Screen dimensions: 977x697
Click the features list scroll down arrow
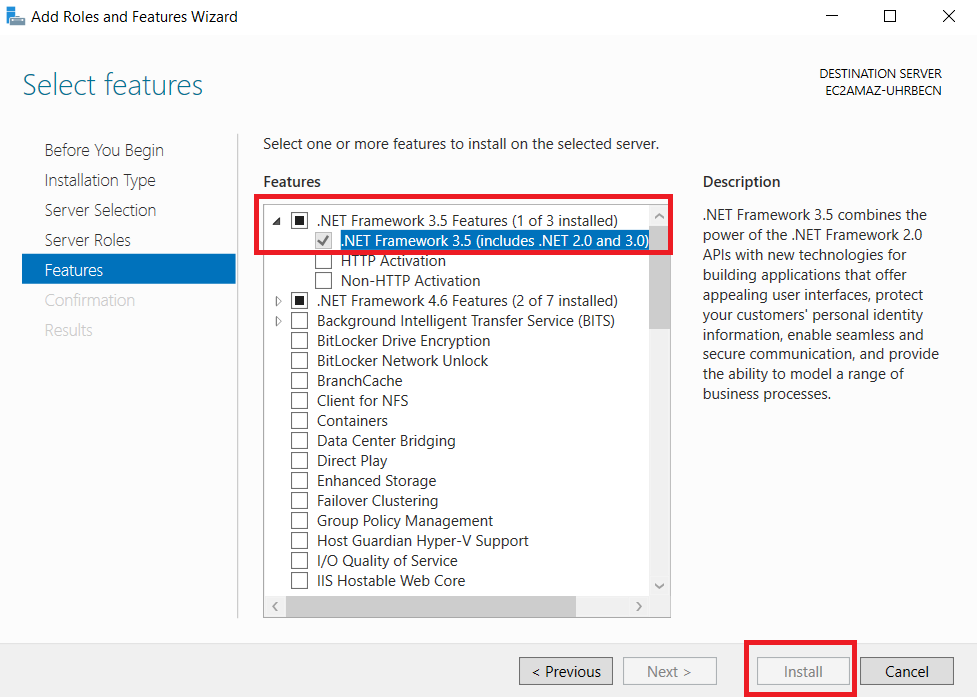(659, 586)
